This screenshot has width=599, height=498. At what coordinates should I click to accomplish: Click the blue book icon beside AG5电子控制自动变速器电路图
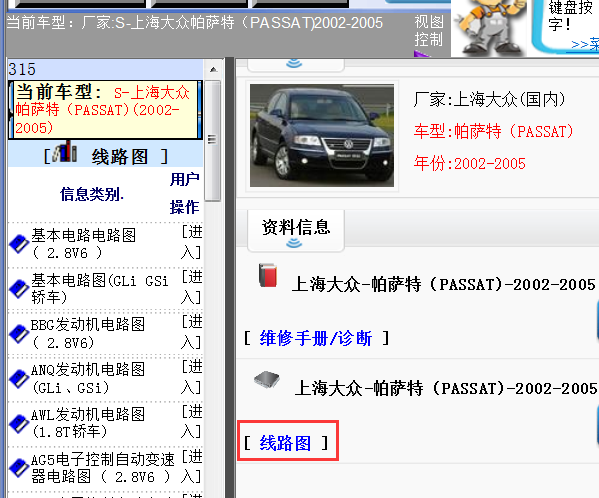[x=19, y=468]
